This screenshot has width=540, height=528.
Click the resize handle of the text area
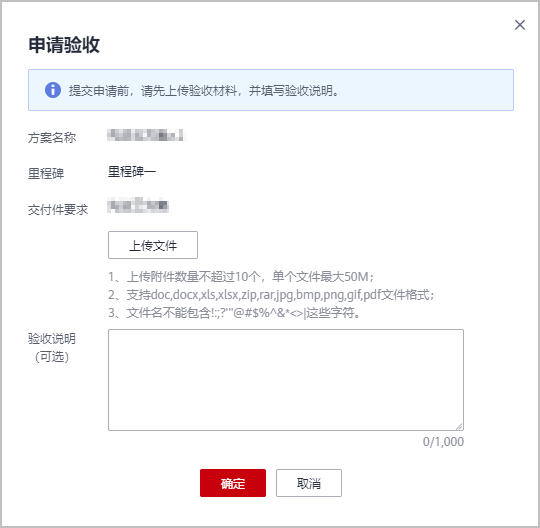459,427
